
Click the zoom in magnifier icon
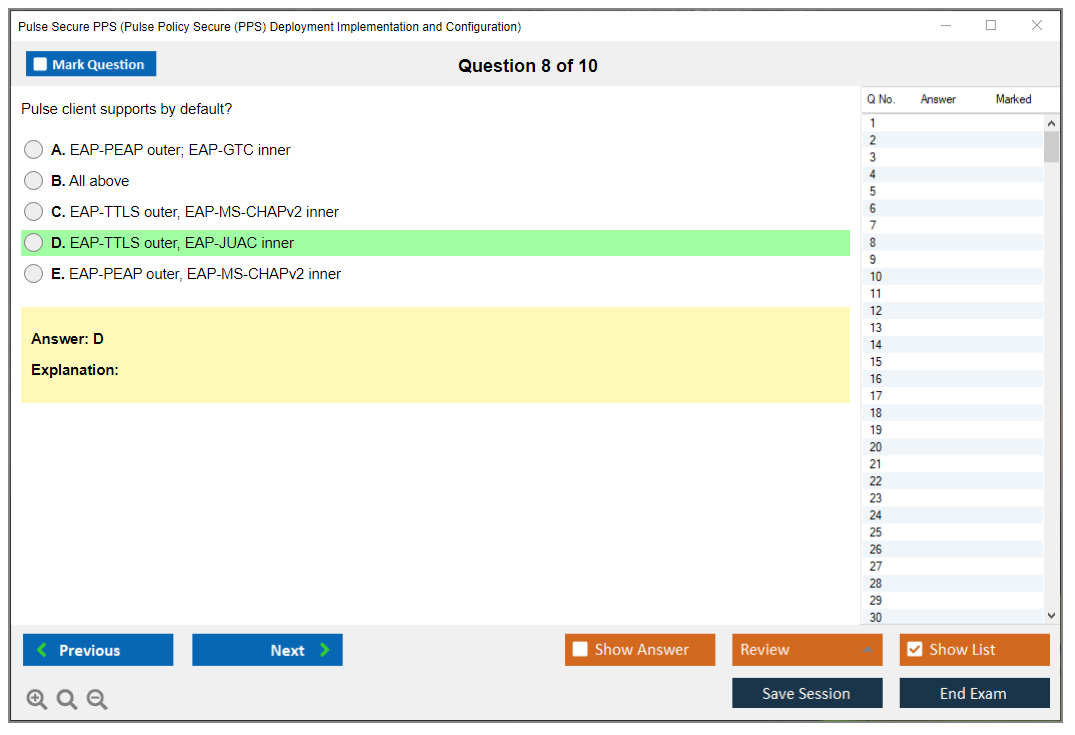[x=37, y=700]
